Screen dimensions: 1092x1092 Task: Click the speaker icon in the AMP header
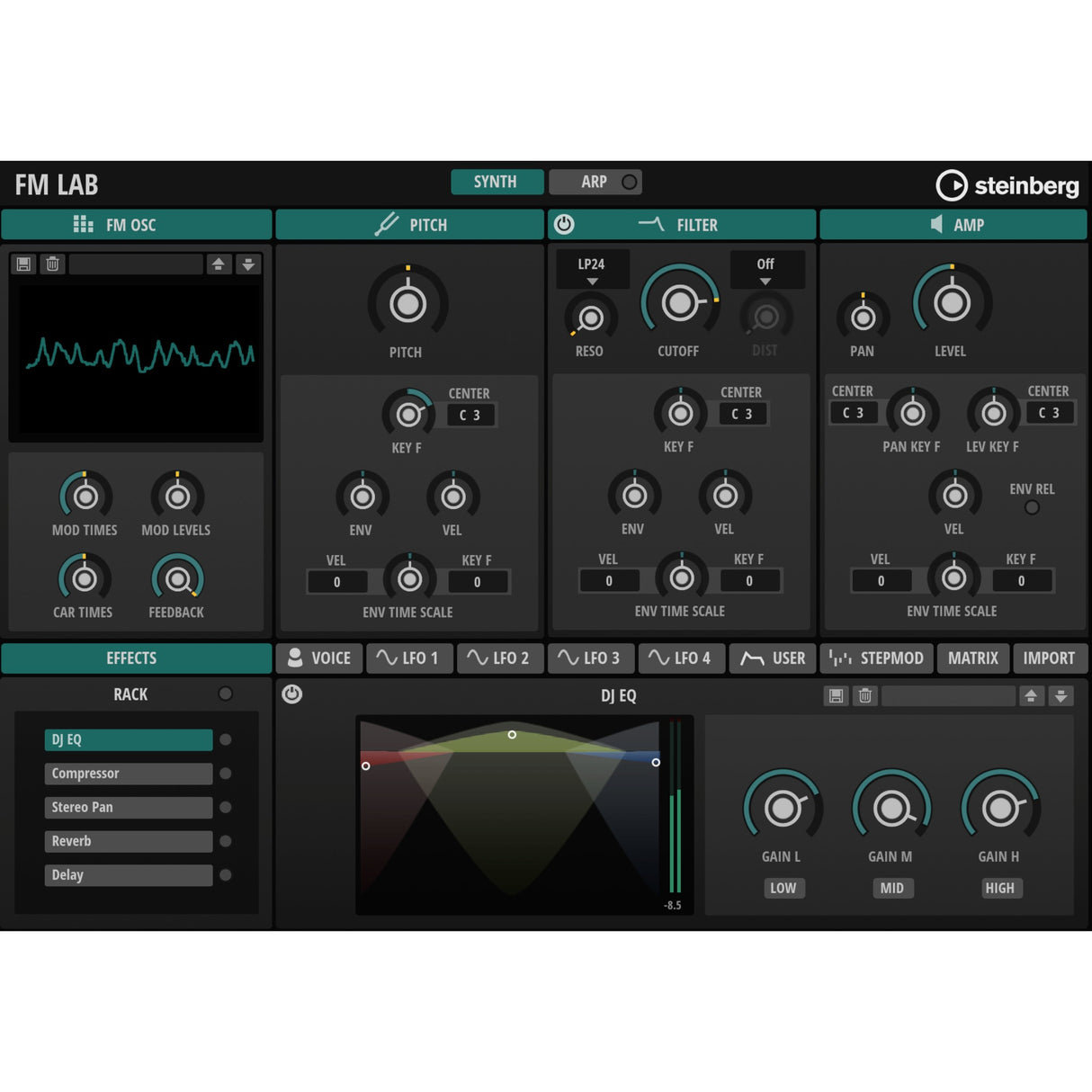pyautogui.click(x=935, y=224)
